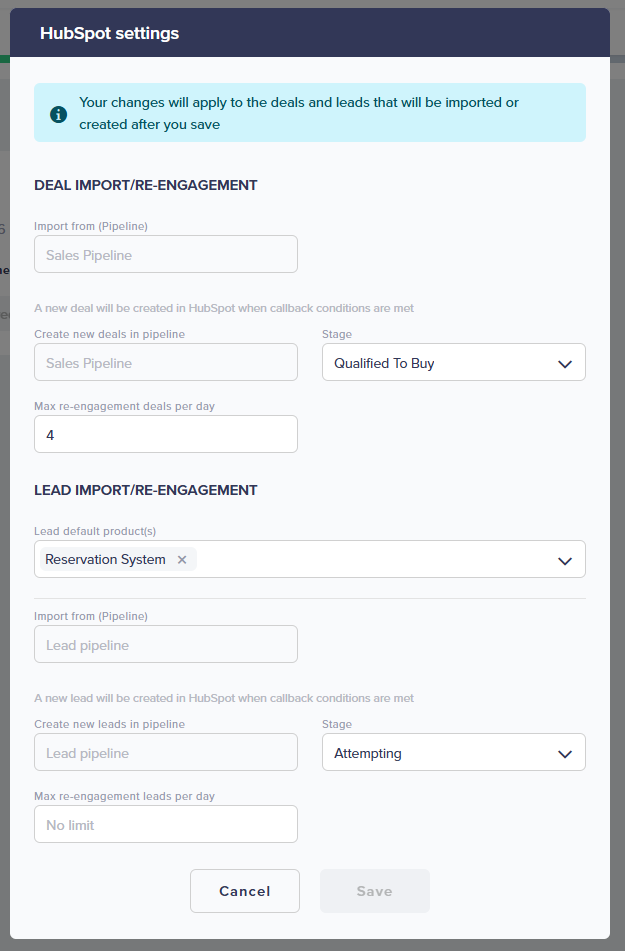This screenshot has height=951, width=625.
Task: Open the deal Stage dropdown showing Qualified To Buy
Action: pyautogui.click(x=453, y=363)
